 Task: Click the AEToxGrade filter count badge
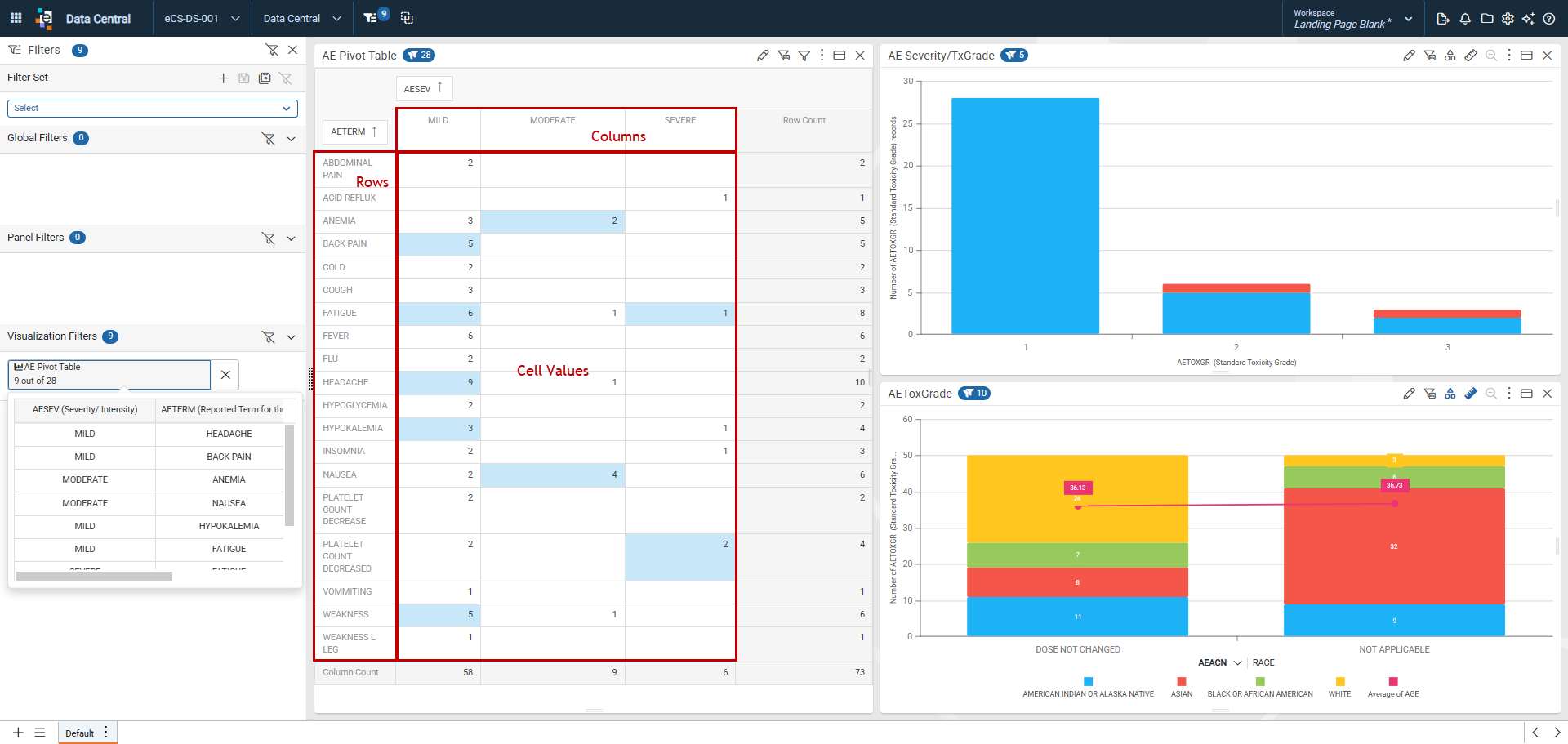[974, 394]
